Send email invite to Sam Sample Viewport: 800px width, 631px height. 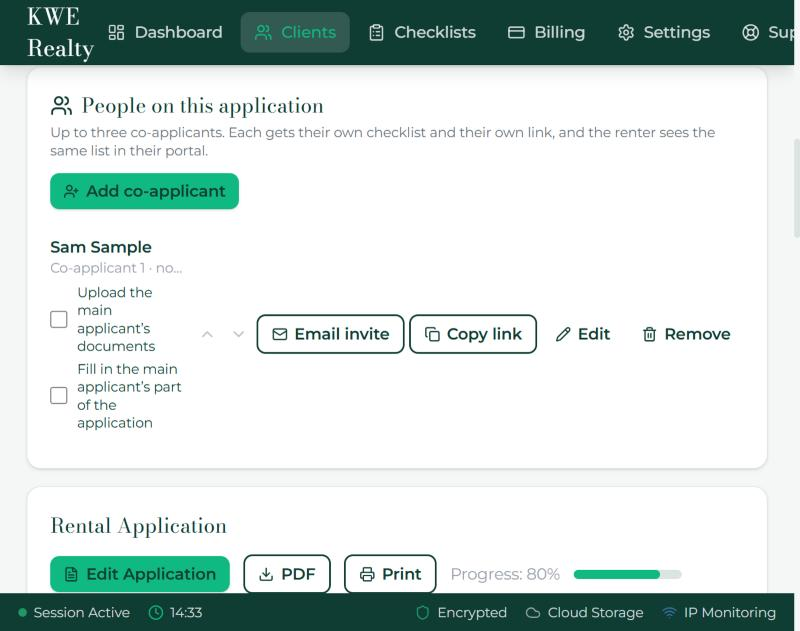click(x=330, y=334)
